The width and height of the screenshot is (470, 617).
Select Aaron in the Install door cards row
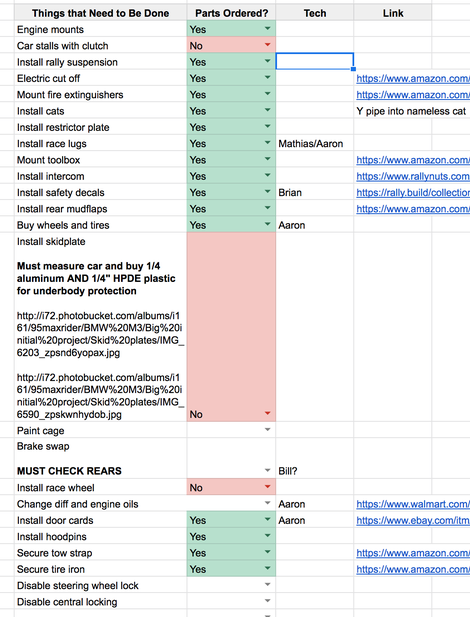315,520
